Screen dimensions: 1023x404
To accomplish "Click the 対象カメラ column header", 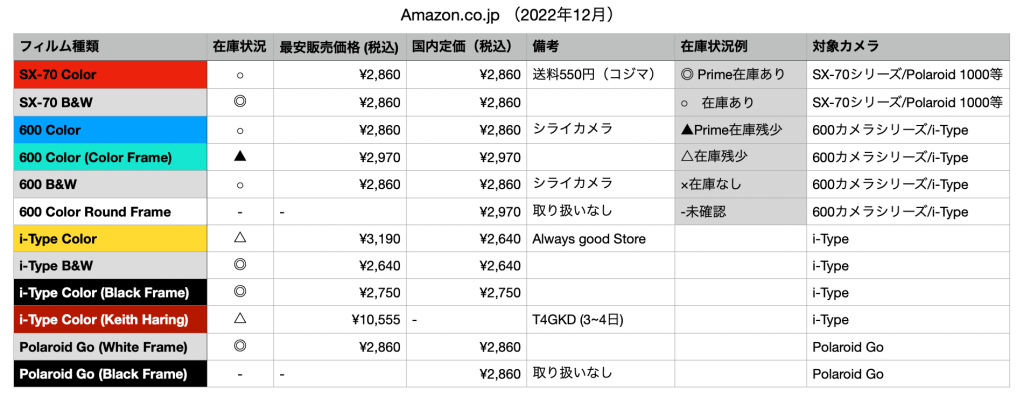I will pos(846,46).
